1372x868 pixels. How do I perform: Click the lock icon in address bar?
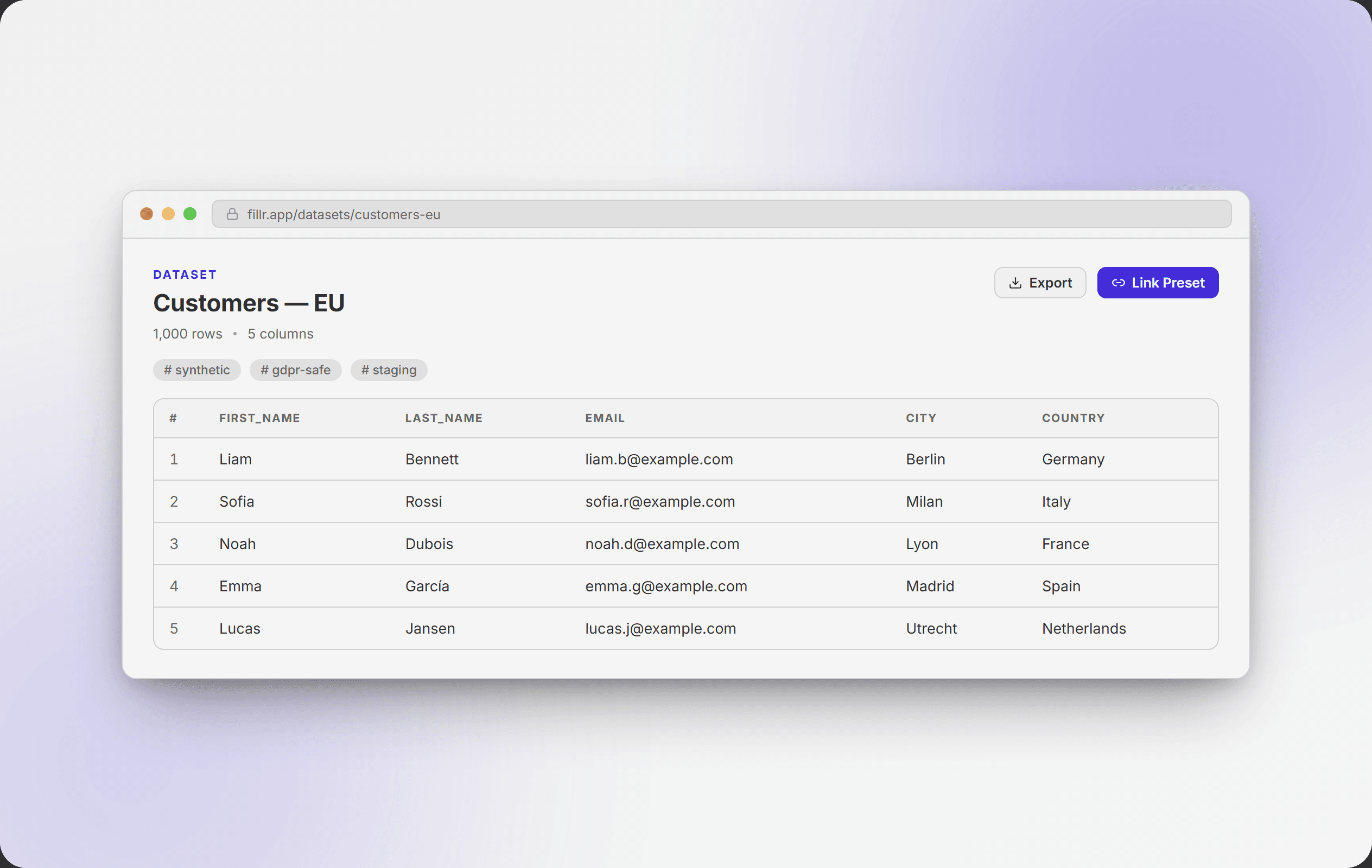tap(232, 214)
